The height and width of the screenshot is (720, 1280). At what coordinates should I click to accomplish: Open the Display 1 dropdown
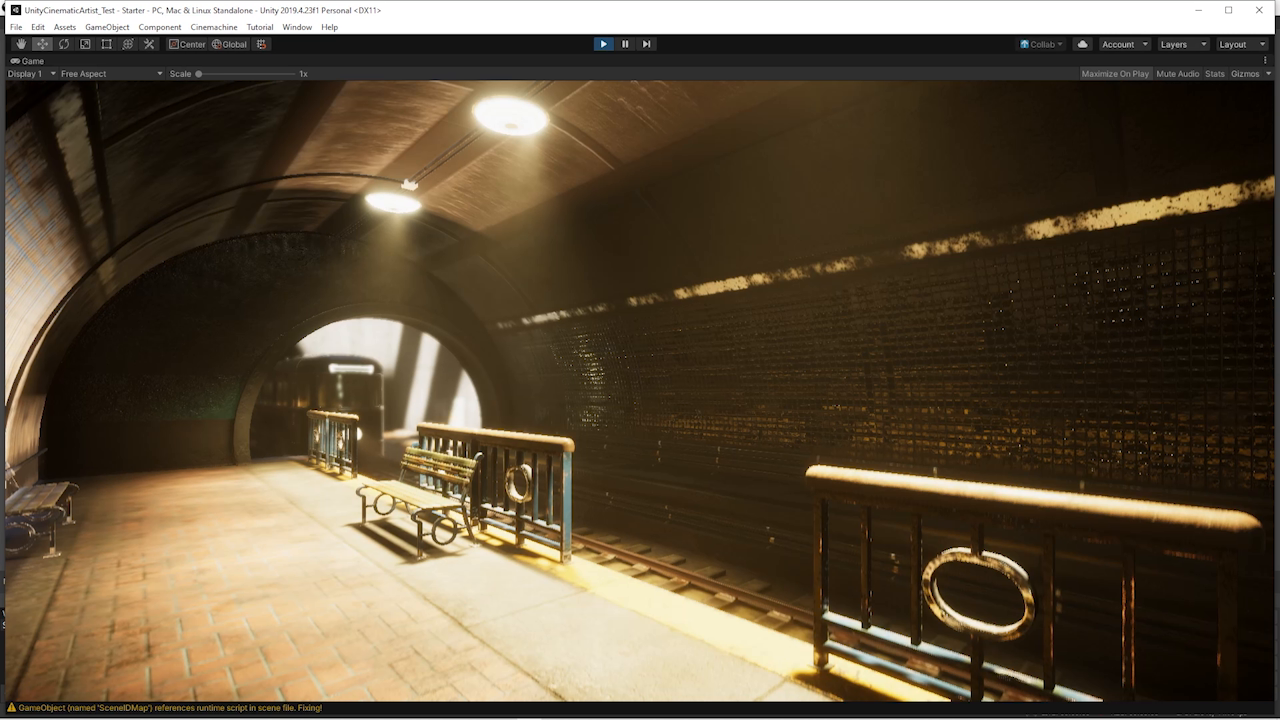point(30,73)
